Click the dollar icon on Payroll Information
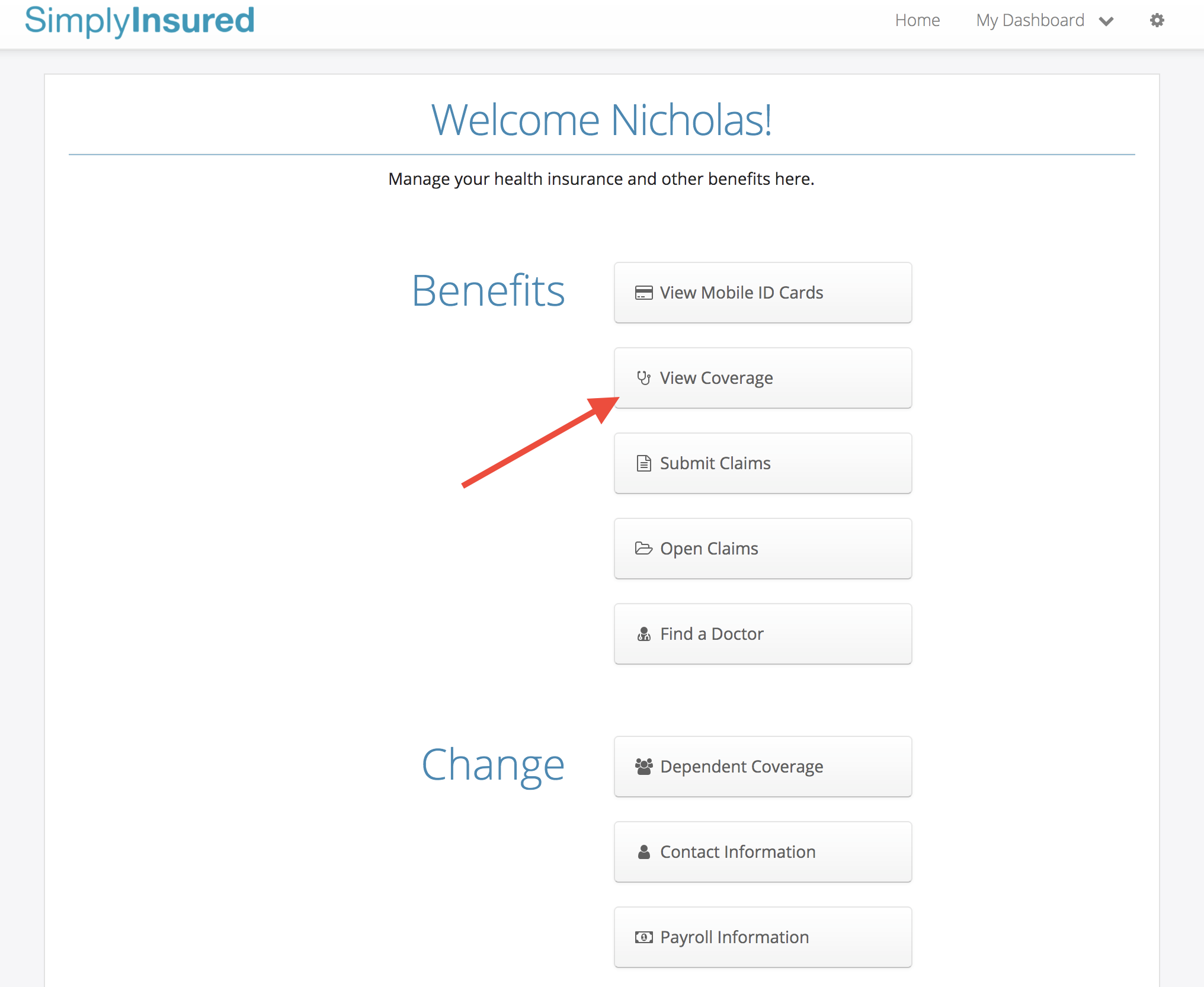 pyautogui.click(x=644, y=937)
